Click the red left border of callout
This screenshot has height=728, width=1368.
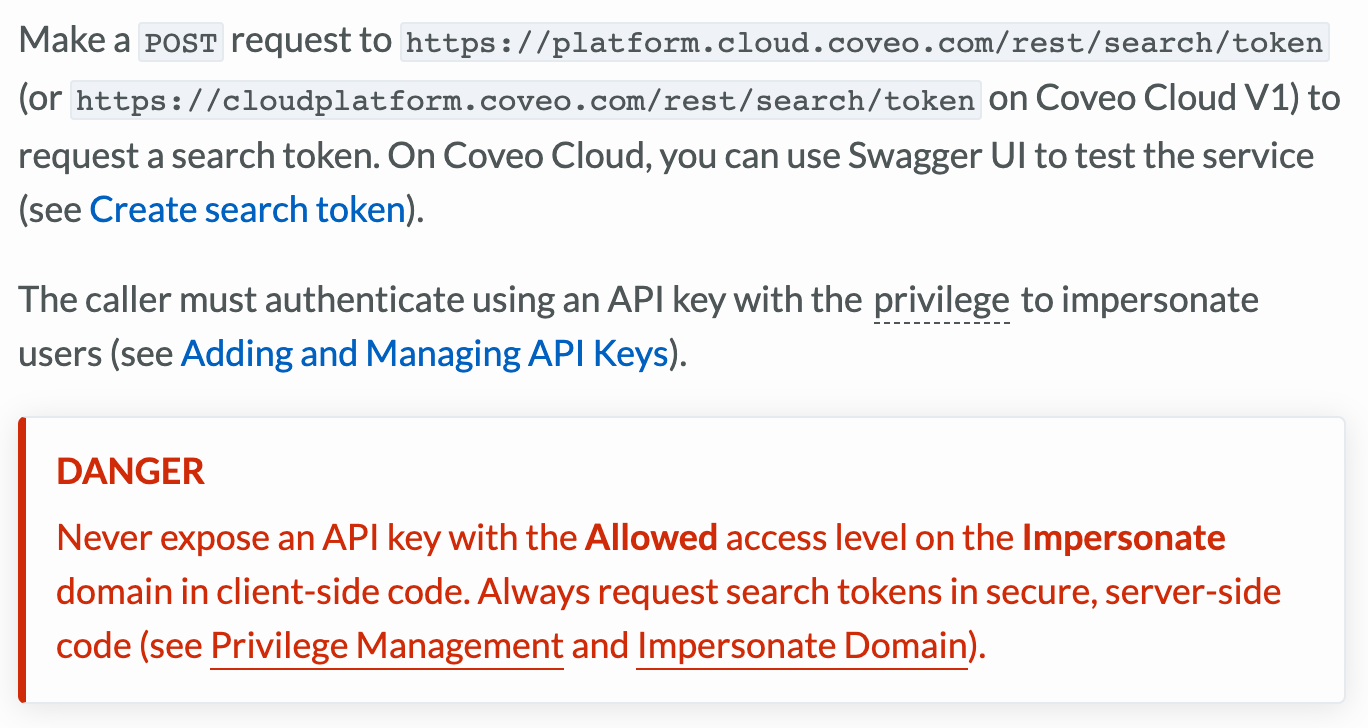tap(23, 560)
